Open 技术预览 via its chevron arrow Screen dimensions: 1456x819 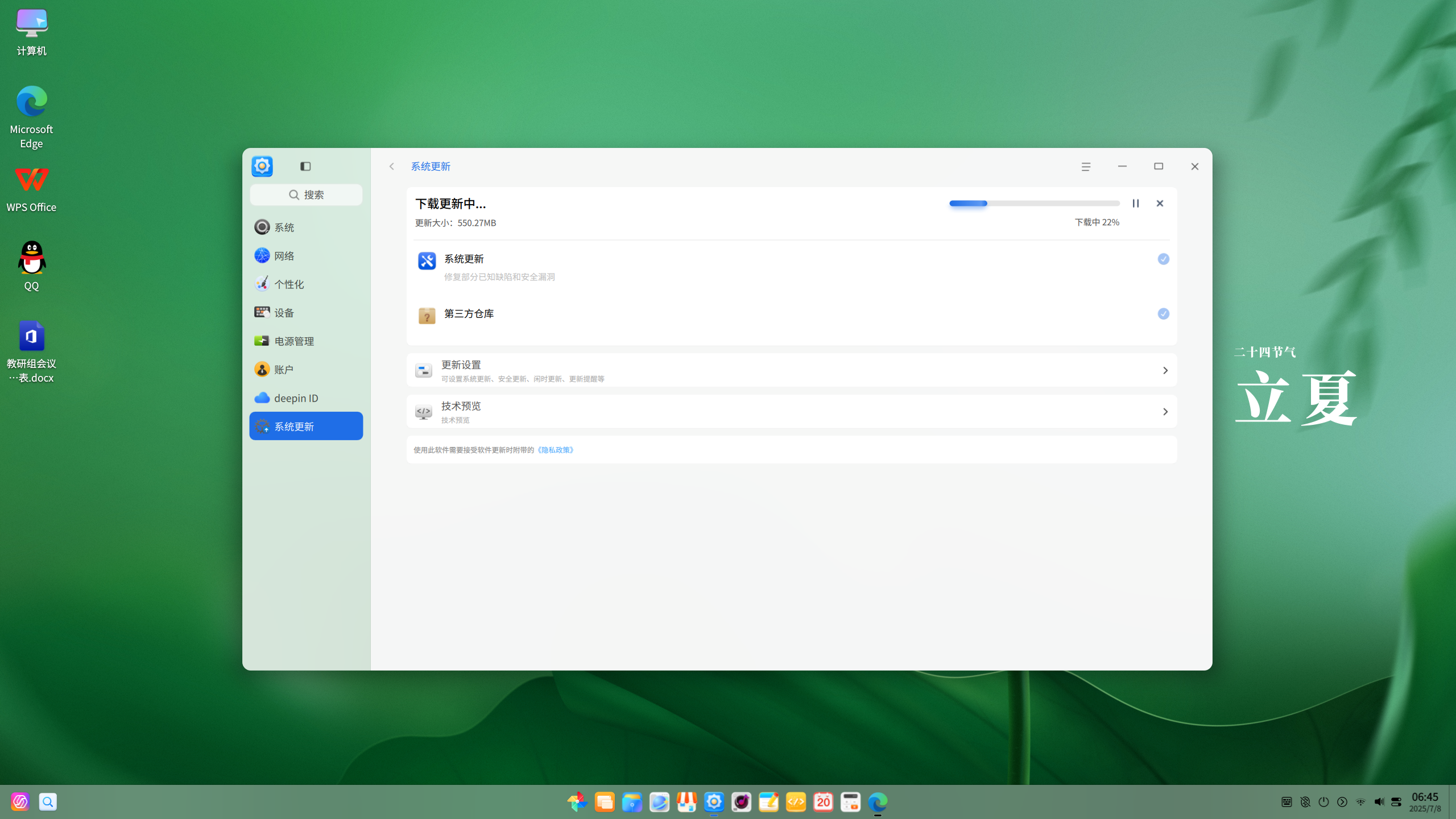click(1165, 411)
